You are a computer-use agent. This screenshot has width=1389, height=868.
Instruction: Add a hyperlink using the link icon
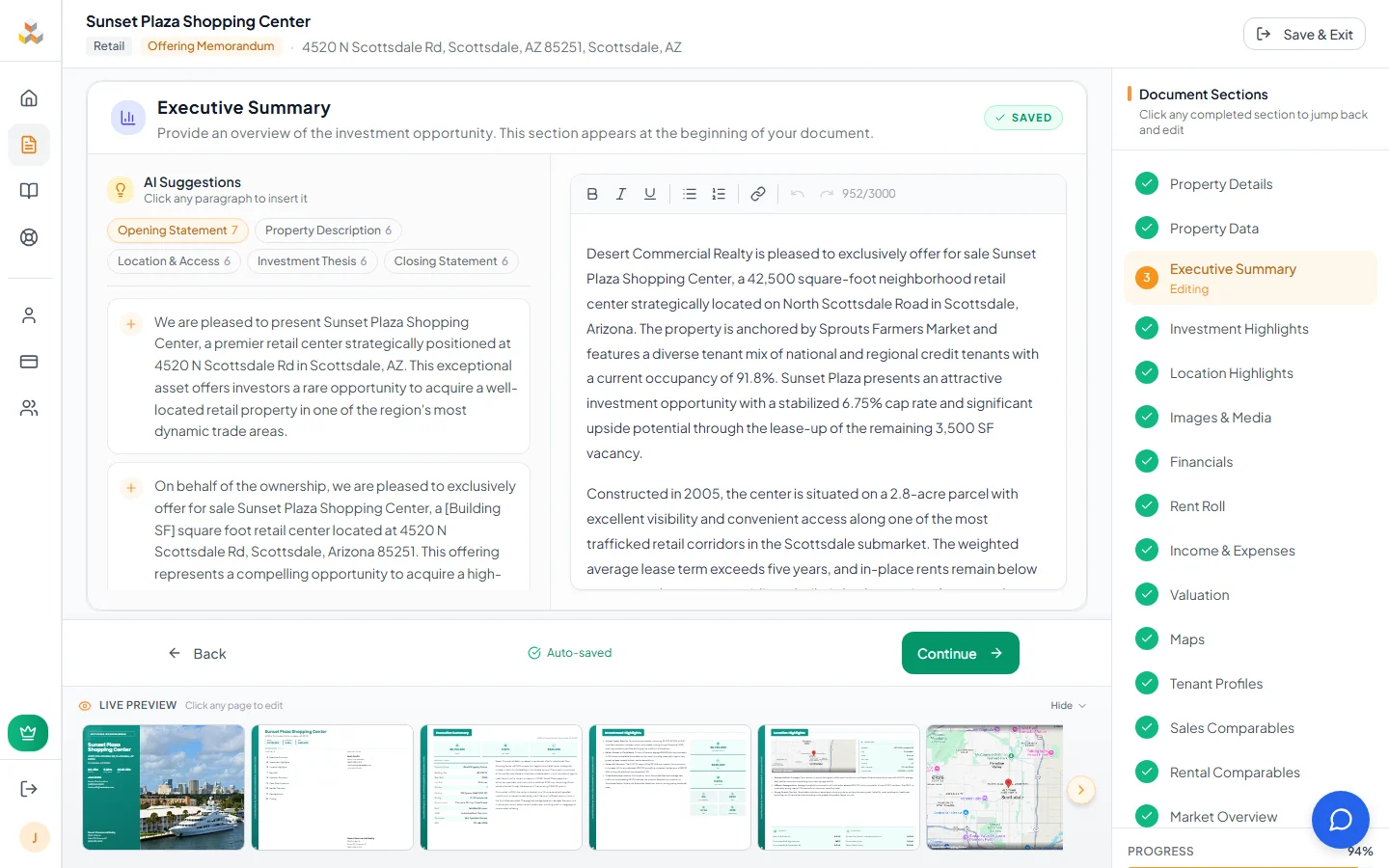coord(758,194)
